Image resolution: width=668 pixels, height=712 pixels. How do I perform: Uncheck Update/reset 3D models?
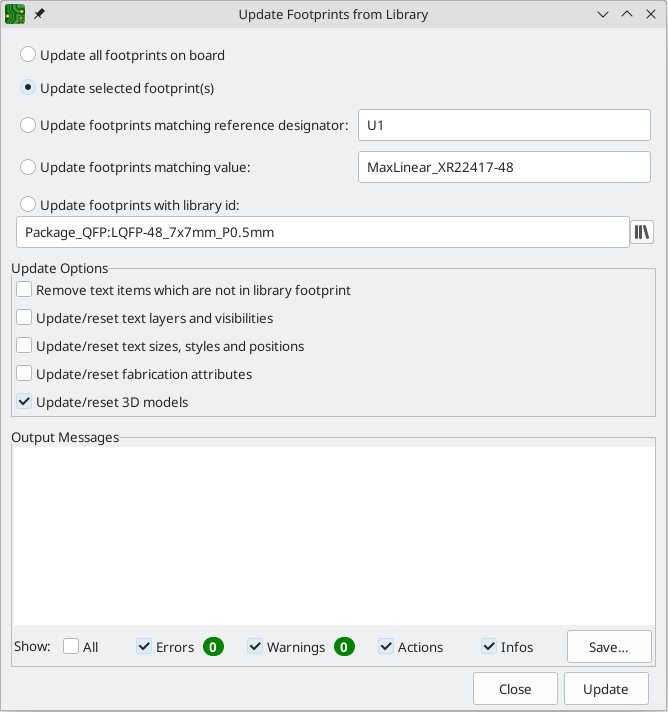point(24,402)
